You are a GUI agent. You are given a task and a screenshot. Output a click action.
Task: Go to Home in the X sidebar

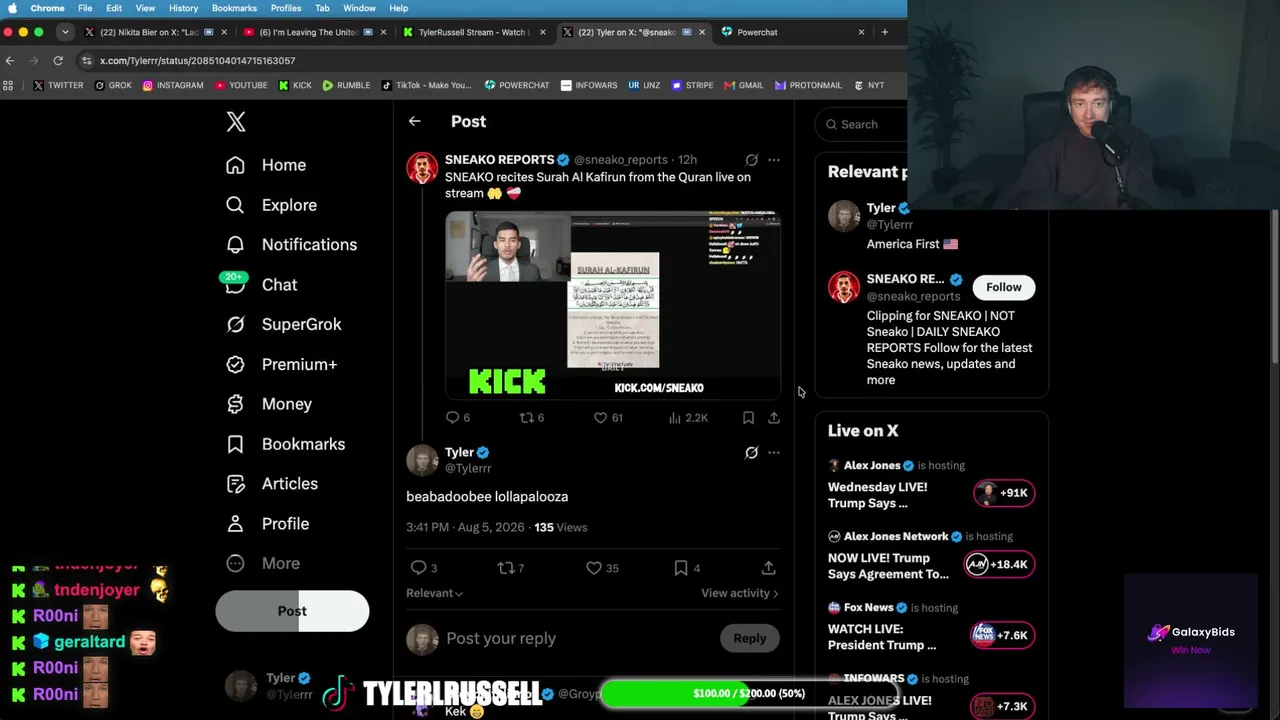click(266, 165)
